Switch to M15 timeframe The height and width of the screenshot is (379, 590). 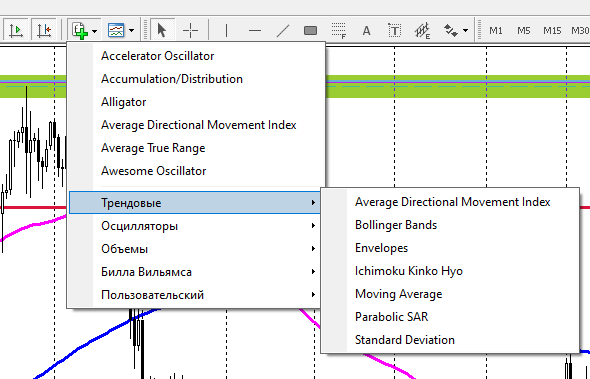coord(552,30)
